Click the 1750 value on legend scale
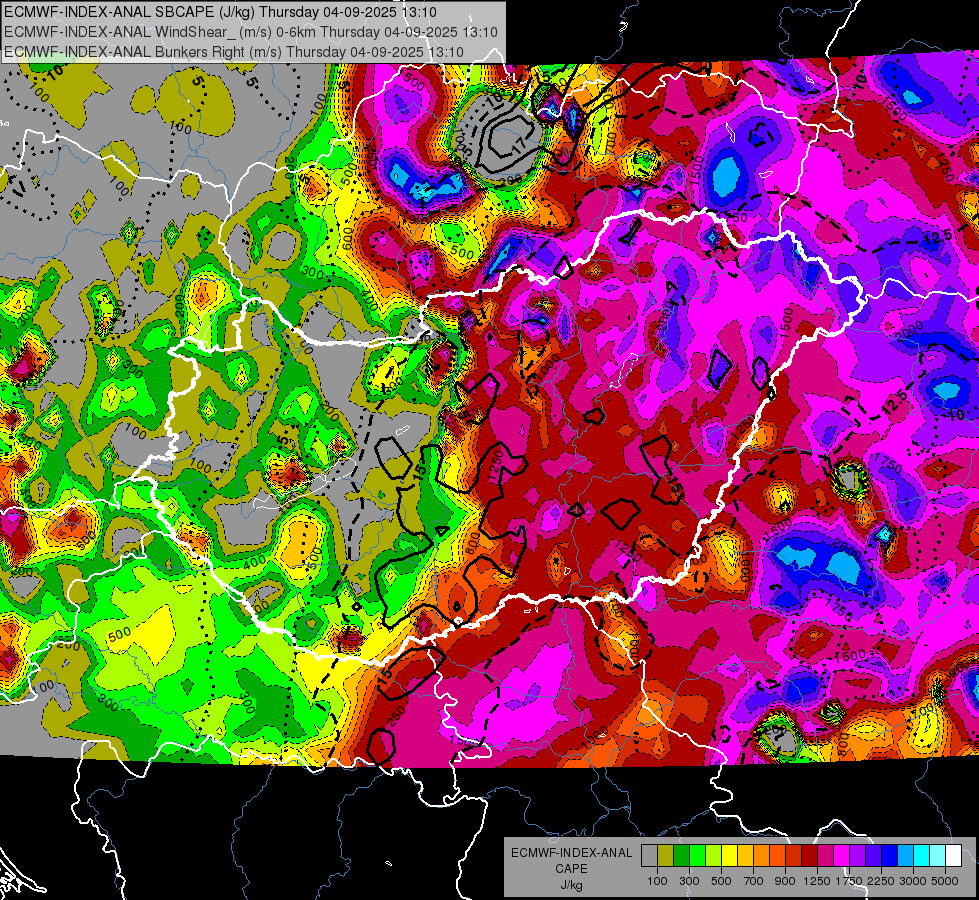This screenshot has width=979, height=900. [x=849, y=881]
